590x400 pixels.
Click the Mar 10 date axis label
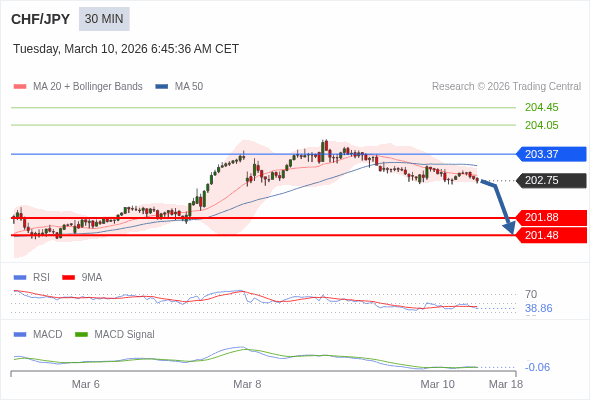pos(438,384)
